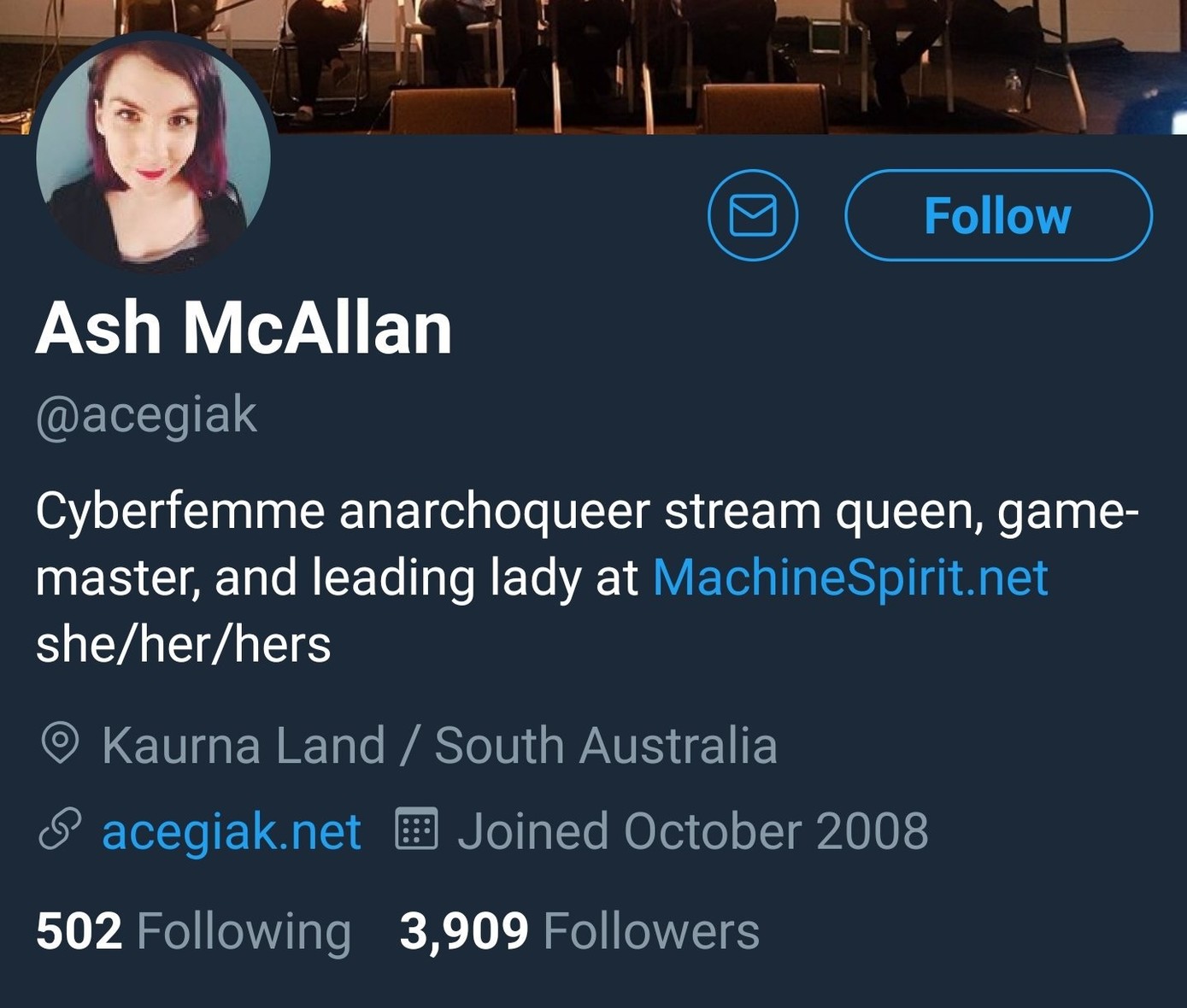View 3,909 Followers list

coord(579,930)
